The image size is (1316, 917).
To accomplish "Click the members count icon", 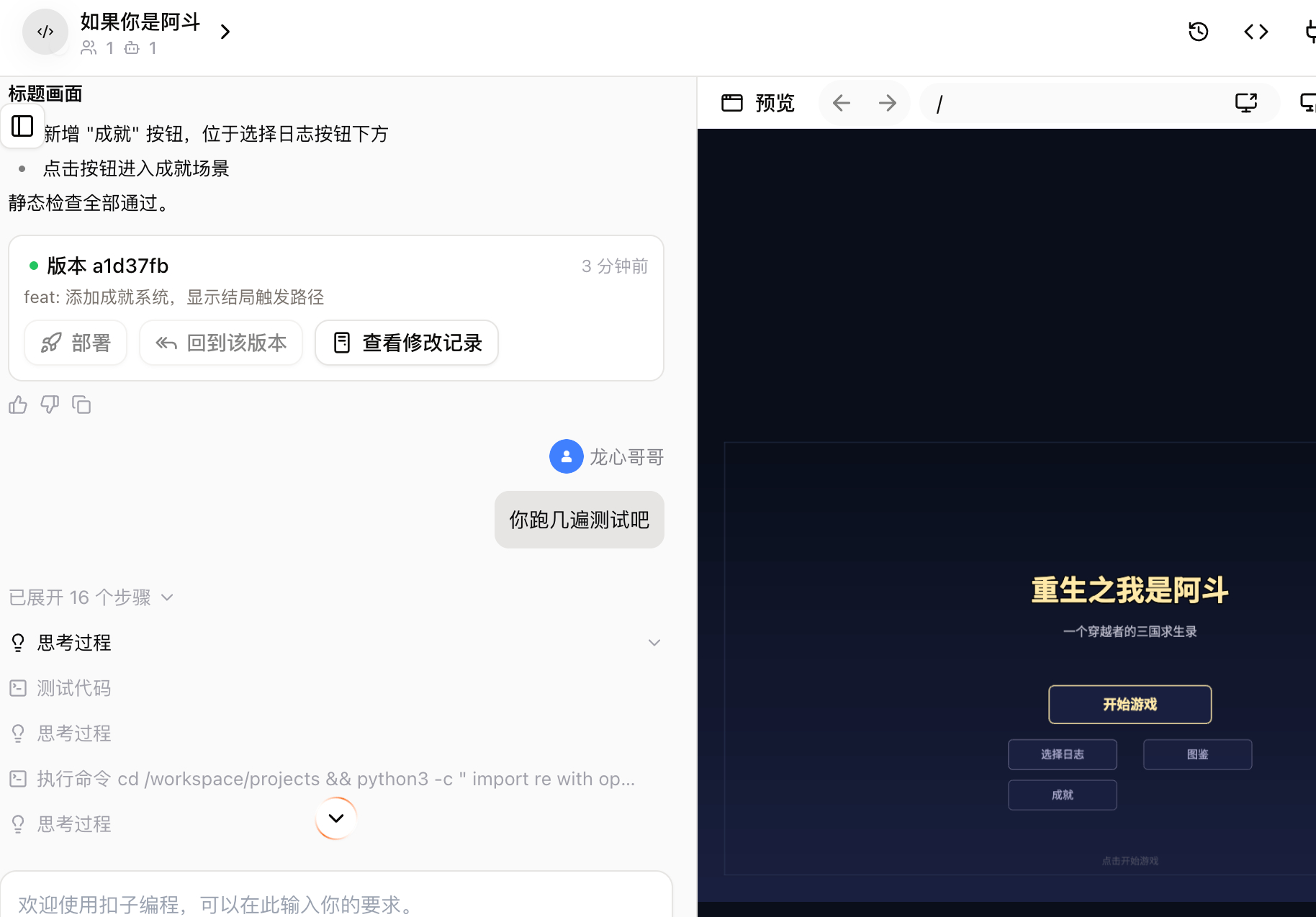I will tap(89, 48).
